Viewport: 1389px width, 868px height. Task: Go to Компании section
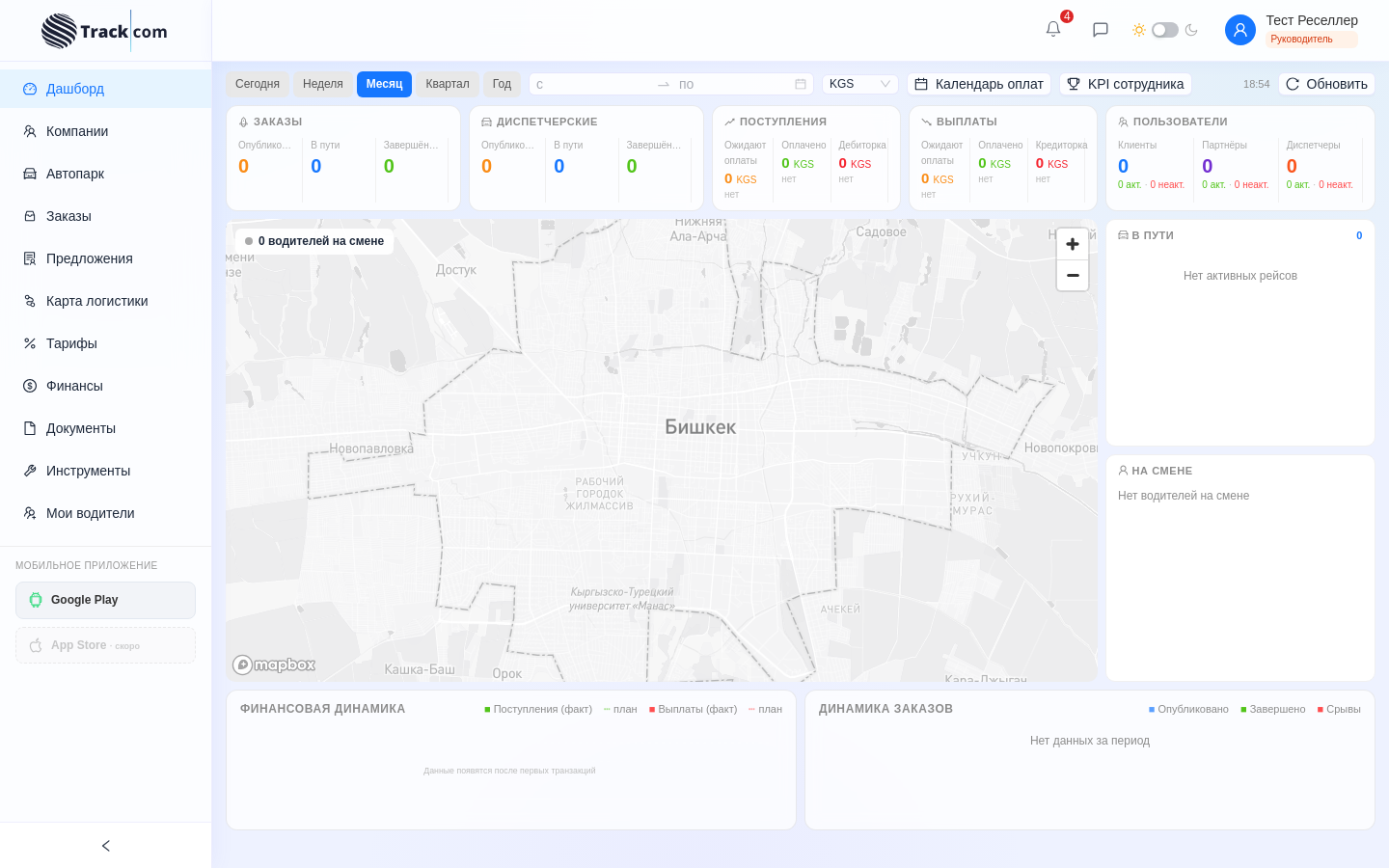tap(105, 131)
